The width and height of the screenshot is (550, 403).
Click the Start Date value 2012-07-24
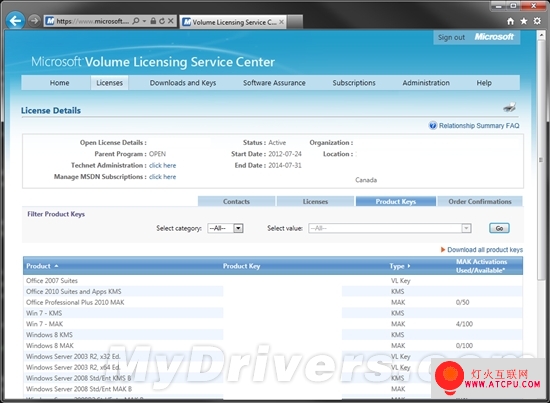coord(285,154)
